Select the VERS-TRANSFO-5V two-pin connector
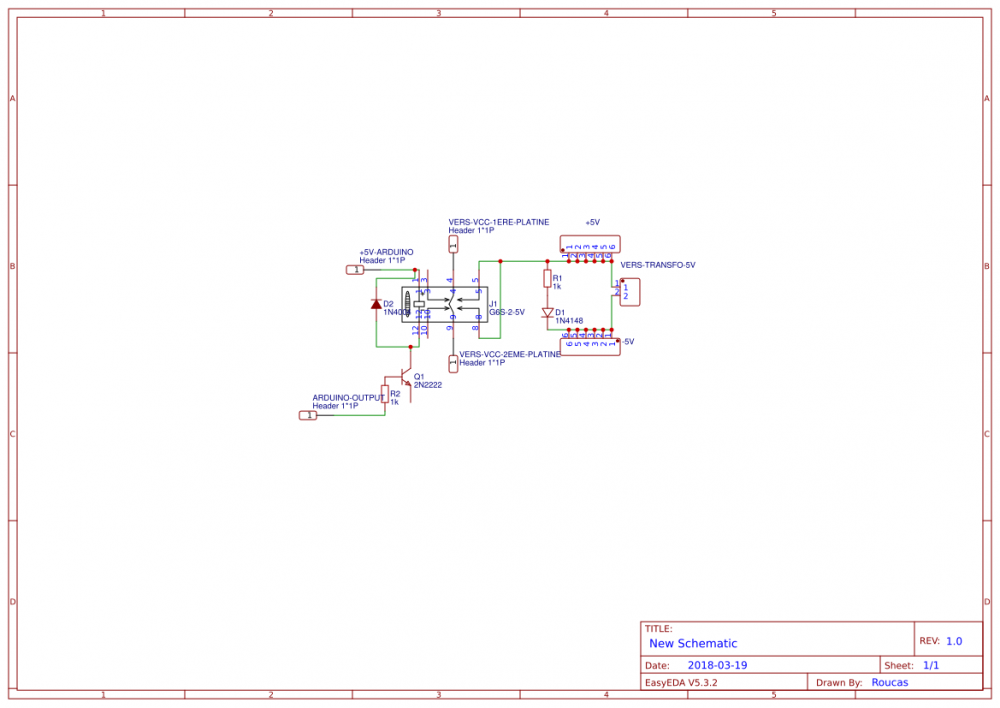Image resolution: width=1000 pixels, height=708 pixels. [630, 292]
